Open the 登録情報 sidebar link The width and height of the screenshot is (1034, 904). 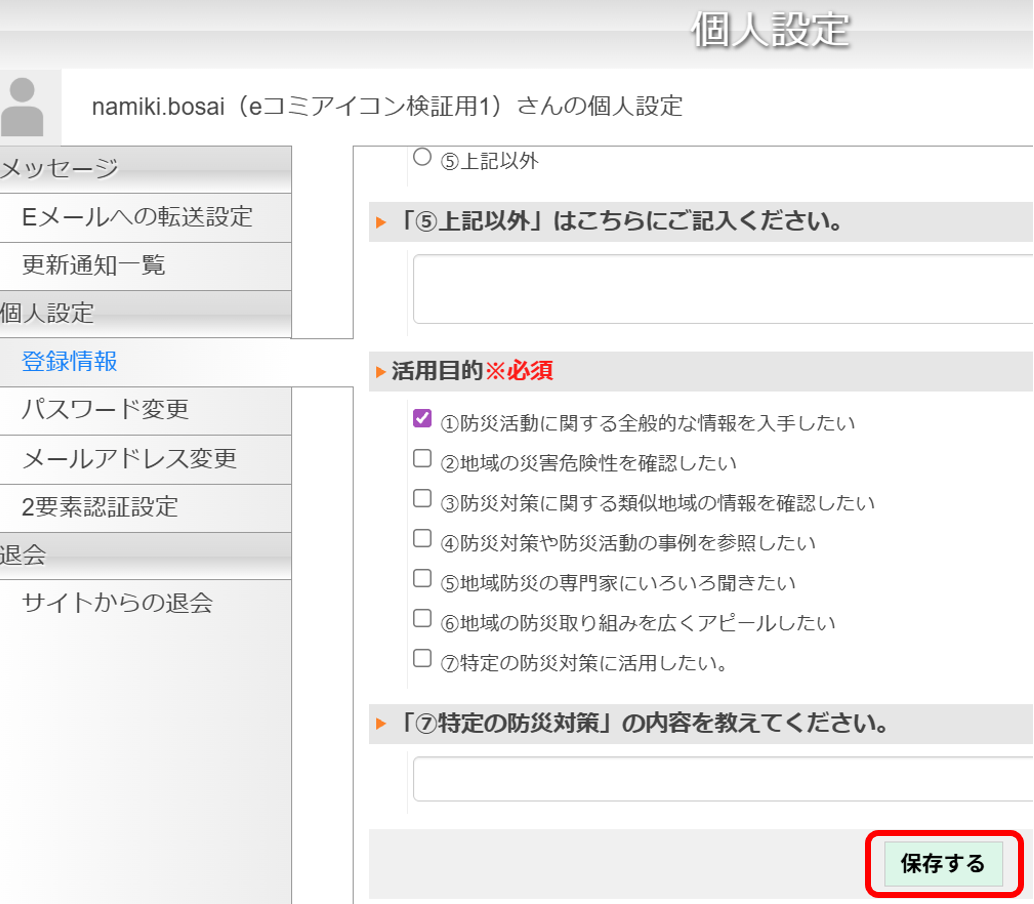point(70,361)
